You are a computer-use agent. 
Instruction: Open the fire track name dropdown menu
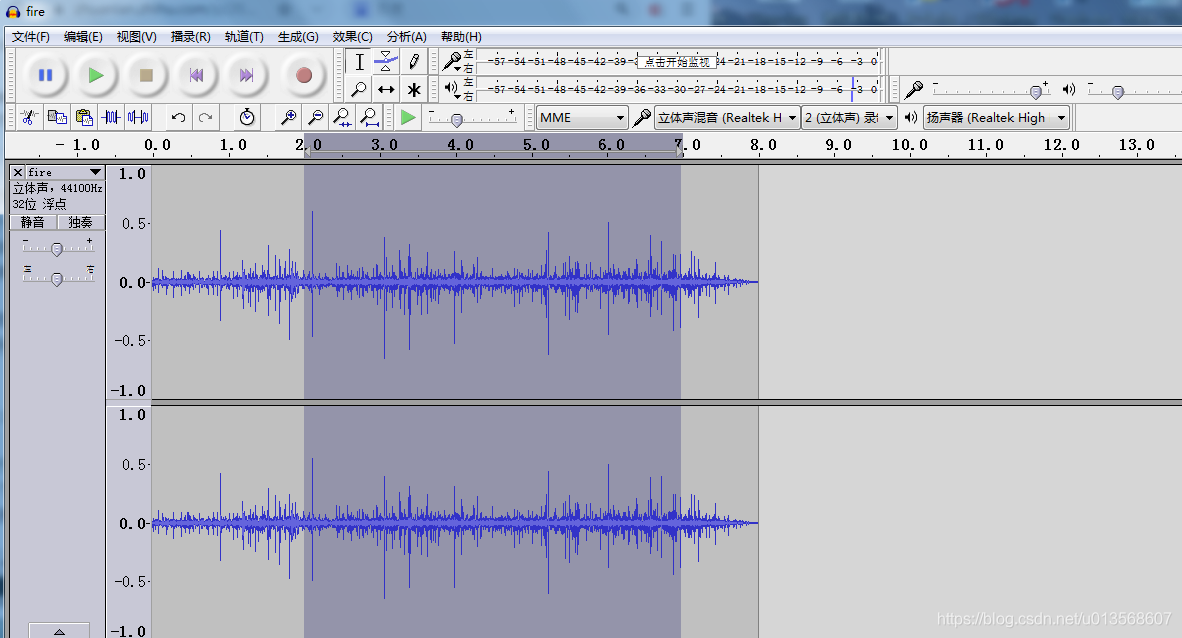click(65, 173)
